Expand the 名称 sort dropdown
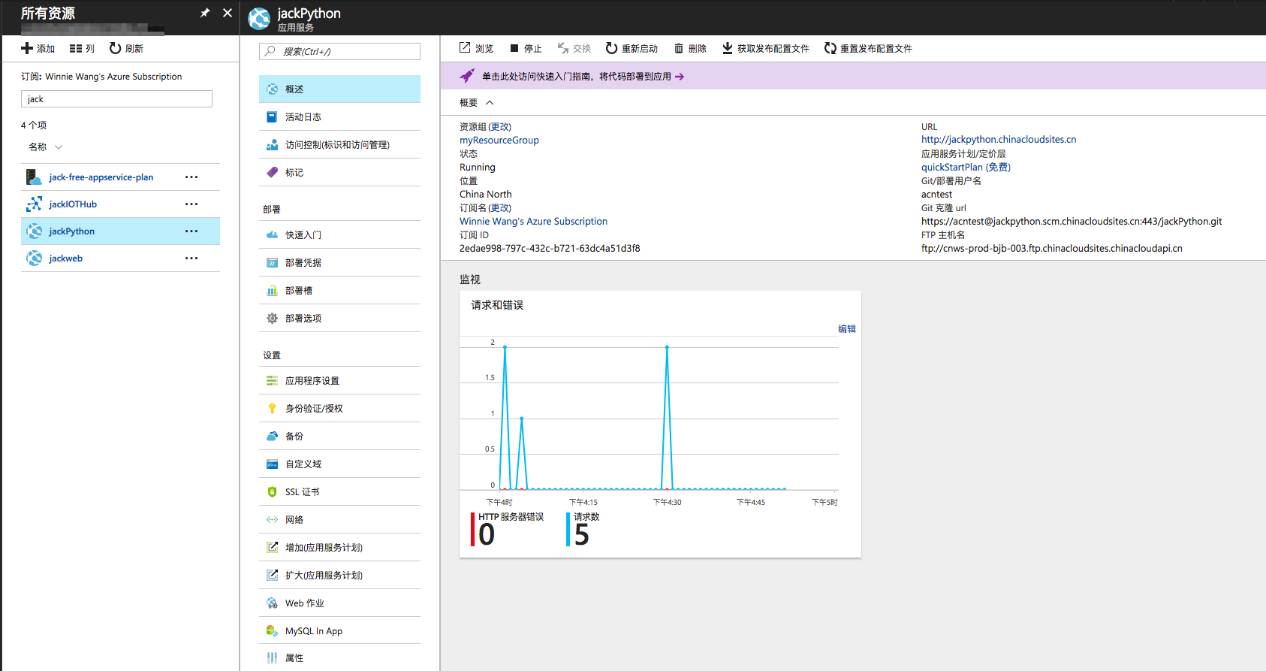The image size is (1266, 671). (x=45, y=147)
